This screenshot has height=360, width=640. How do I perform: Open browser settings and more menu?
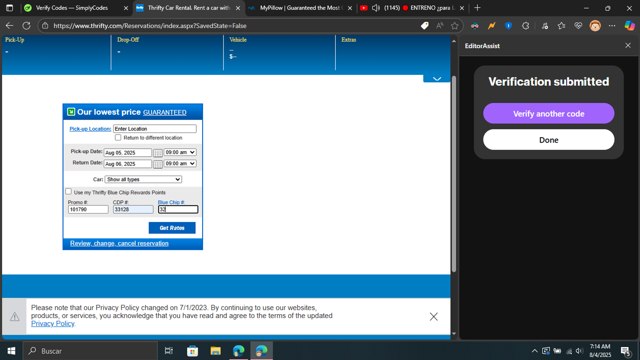(611, 26)
